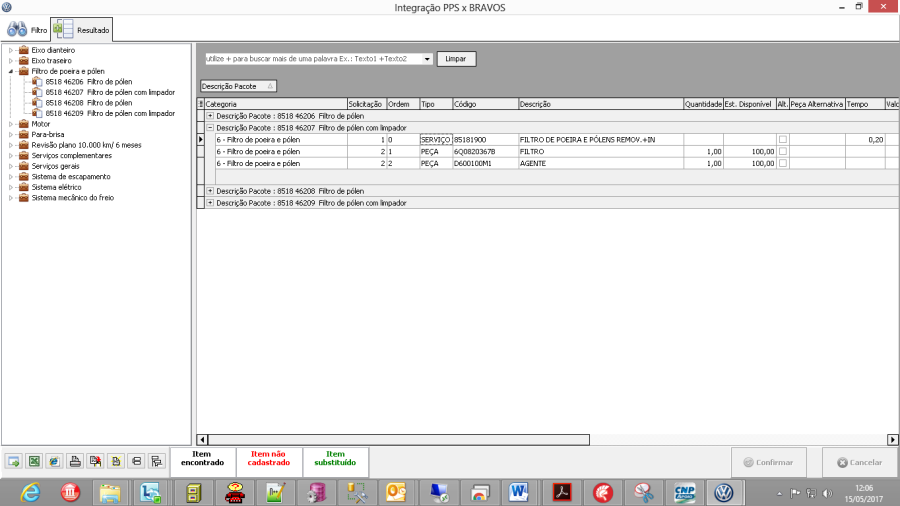This screenshot has height=506, width=900.
Task: Click the printer icon in bottom toolbar
Action: (x=75, y=461)
